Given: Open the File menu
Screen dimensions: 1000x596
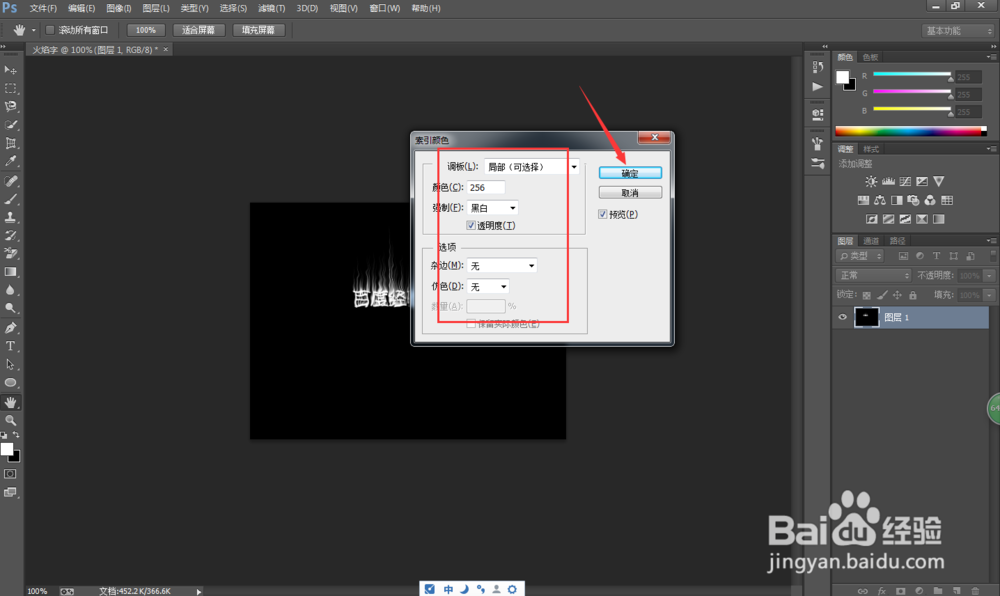Looking at the screenshot, I should pyautogui.click(x=43, y=8).
